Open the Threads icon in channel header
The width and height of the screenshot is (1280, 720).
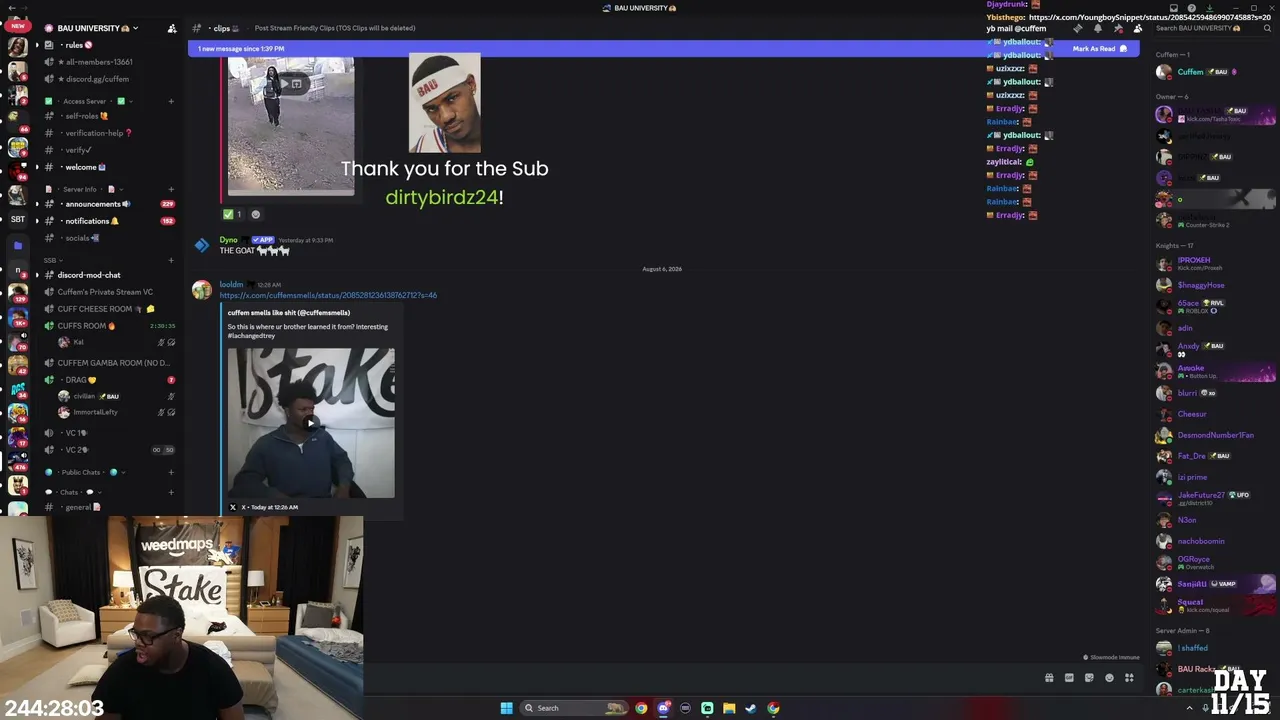pyautogui.click(x=1077, y=28)
